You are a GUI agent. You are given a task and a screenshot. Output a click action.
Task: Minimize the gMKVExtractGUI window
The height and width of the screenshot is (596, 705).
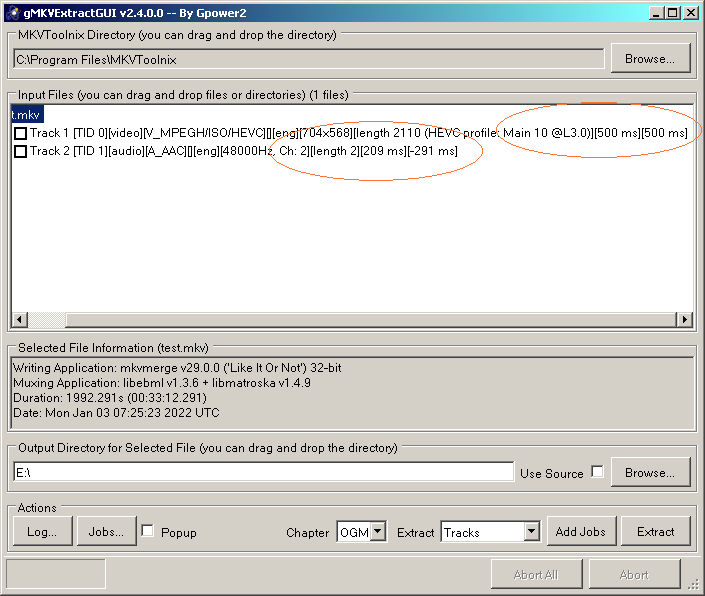point(657,13)
